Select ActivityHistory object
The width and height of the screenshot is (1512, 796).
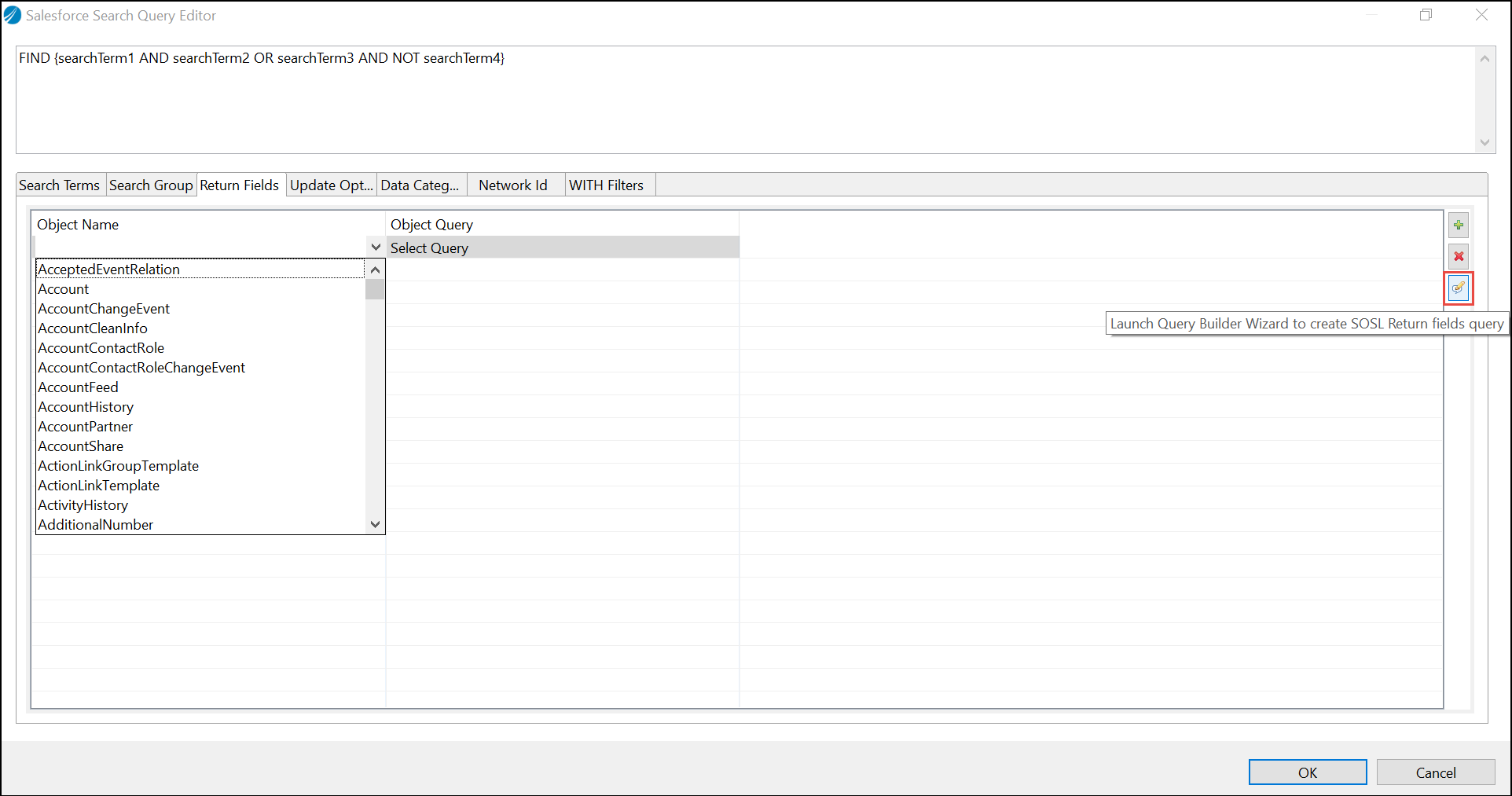[x=200, y=505]
